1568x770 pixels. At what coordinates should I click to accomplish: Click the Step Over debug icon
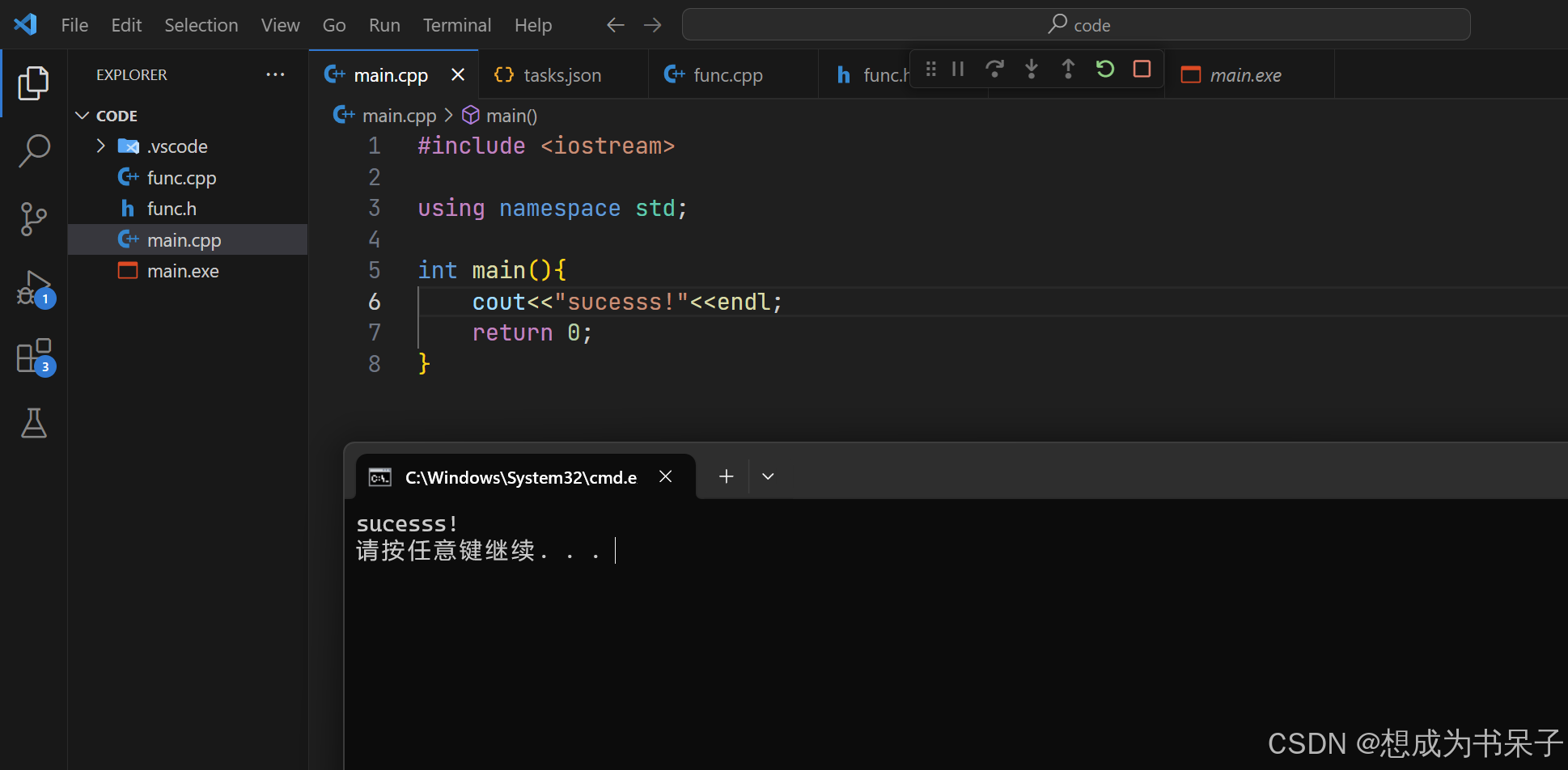coord(994,69)
